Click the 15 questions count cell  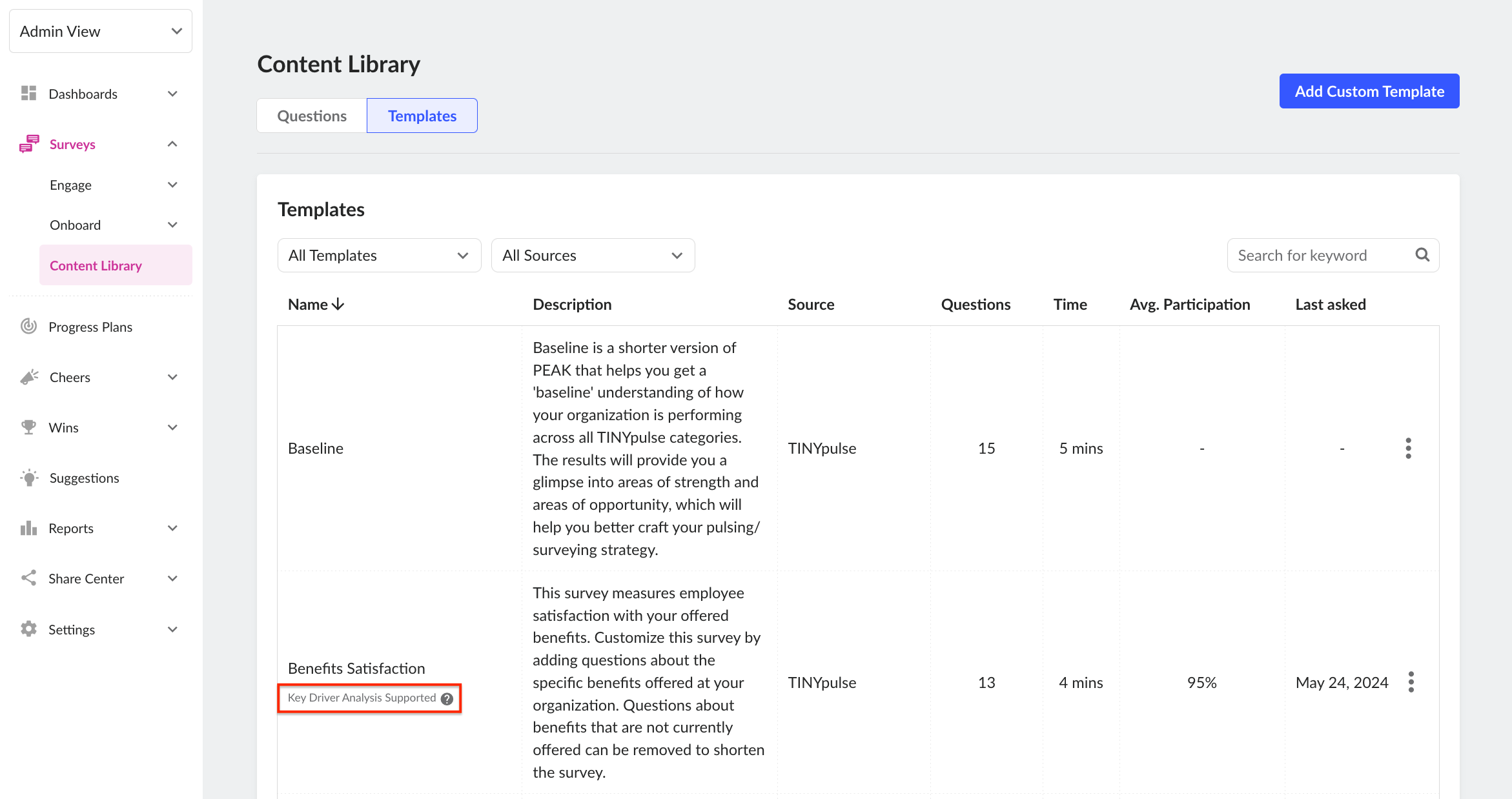(986, 449)
